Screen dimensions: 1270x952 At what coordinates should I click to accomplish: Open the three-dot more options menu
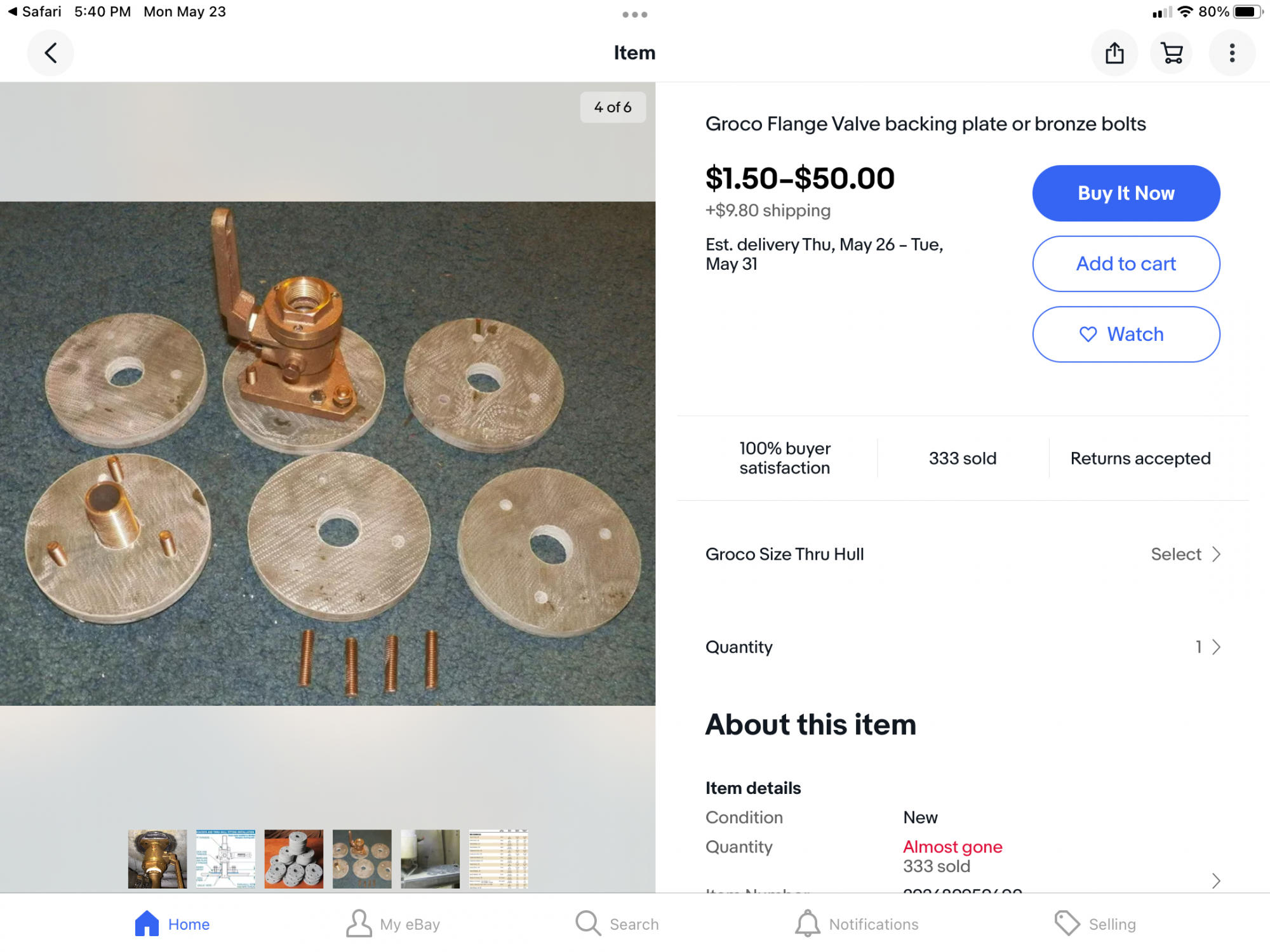[x=1232, y=53]
